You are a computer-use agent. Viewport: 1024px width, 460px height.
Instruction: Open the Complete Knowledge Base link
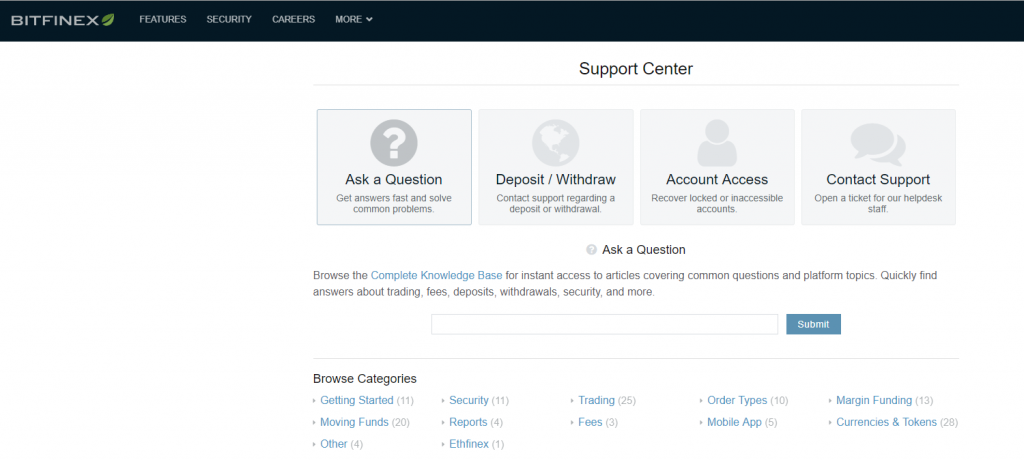pyautogui.click(x=436, y=276)
